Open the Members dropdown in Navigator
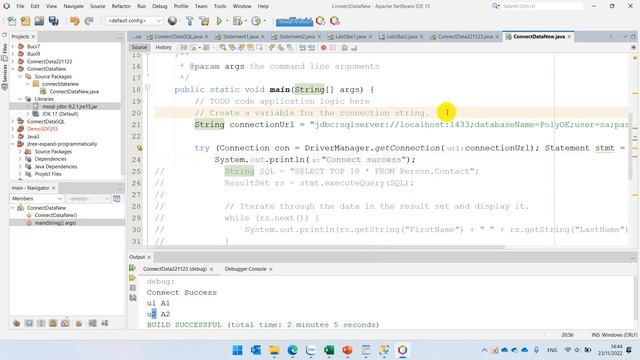 point(36,198)
